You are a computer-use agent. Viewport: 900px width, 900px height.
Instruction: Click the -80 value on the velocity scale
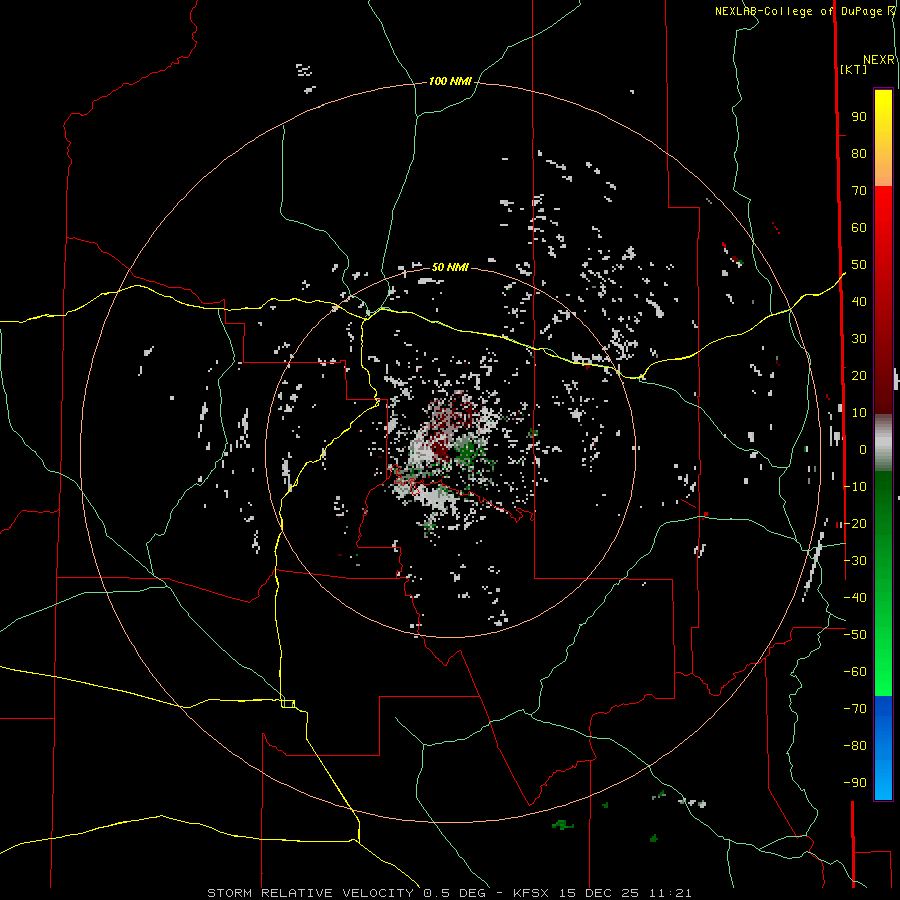[x=855, y=746]
